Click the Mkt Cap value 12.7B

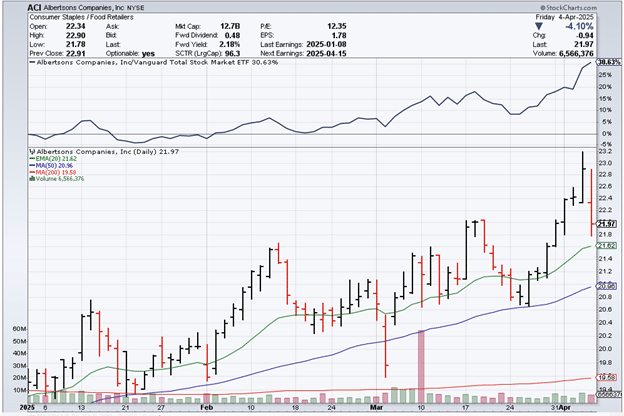click(x=230, y=26)
